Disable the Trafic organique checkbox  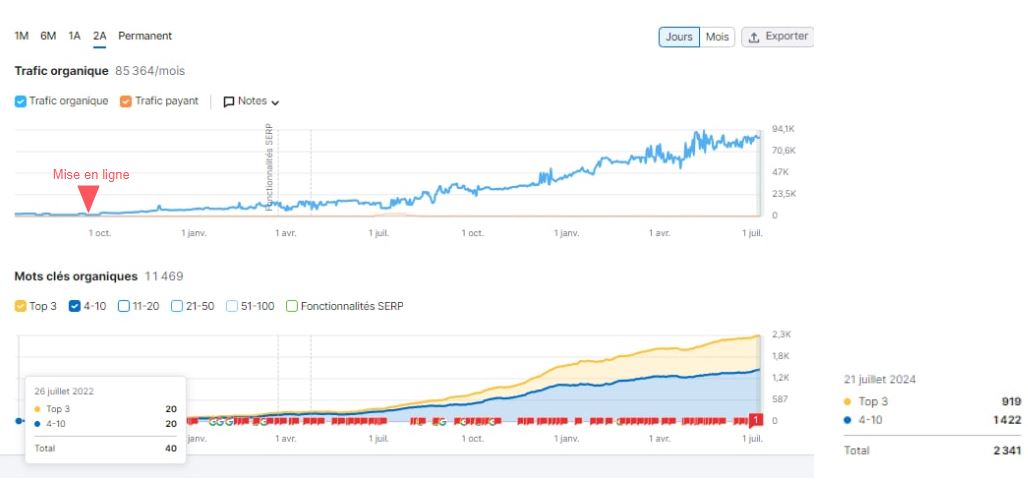[x=21, y=101]
